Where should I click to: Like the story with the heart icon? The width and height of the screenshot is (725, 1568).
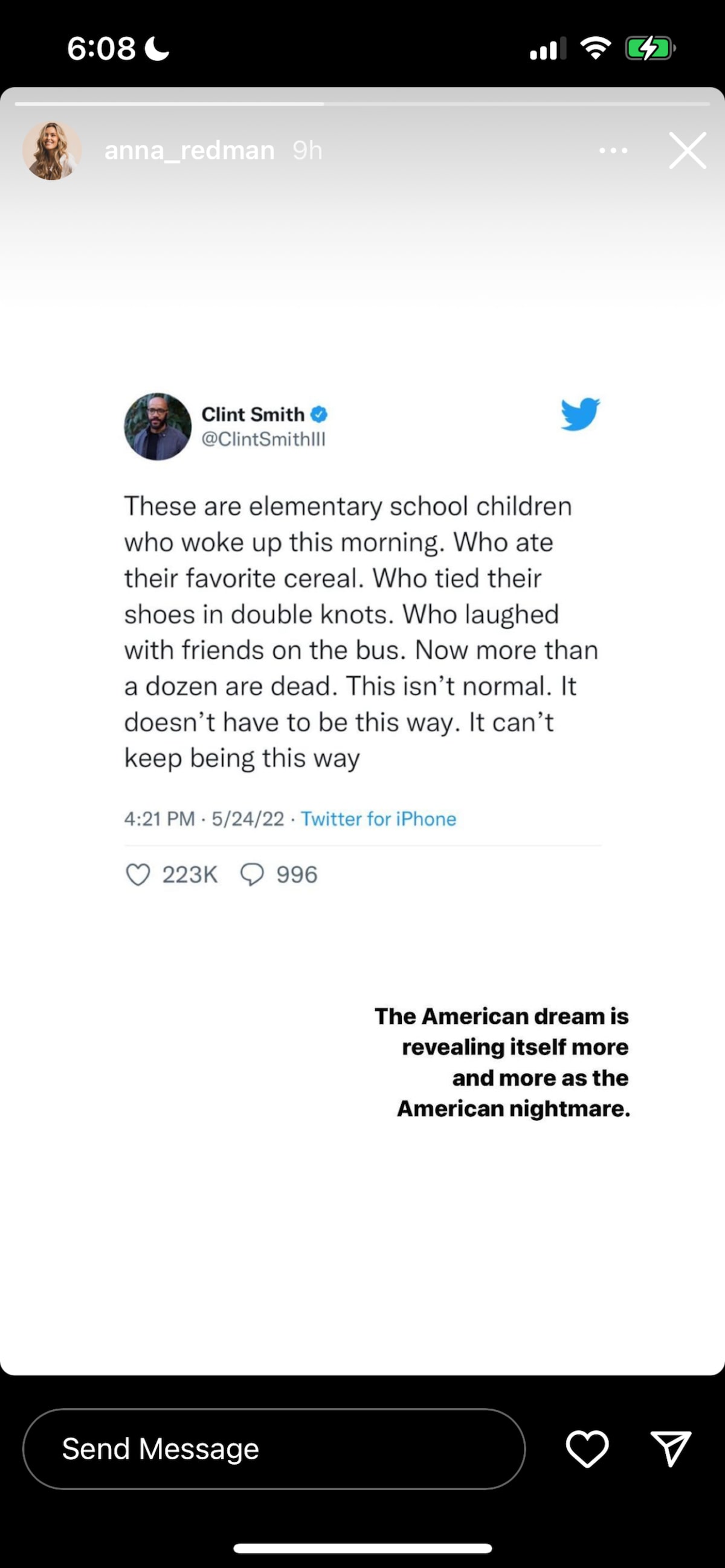[x=587, y=1448]
